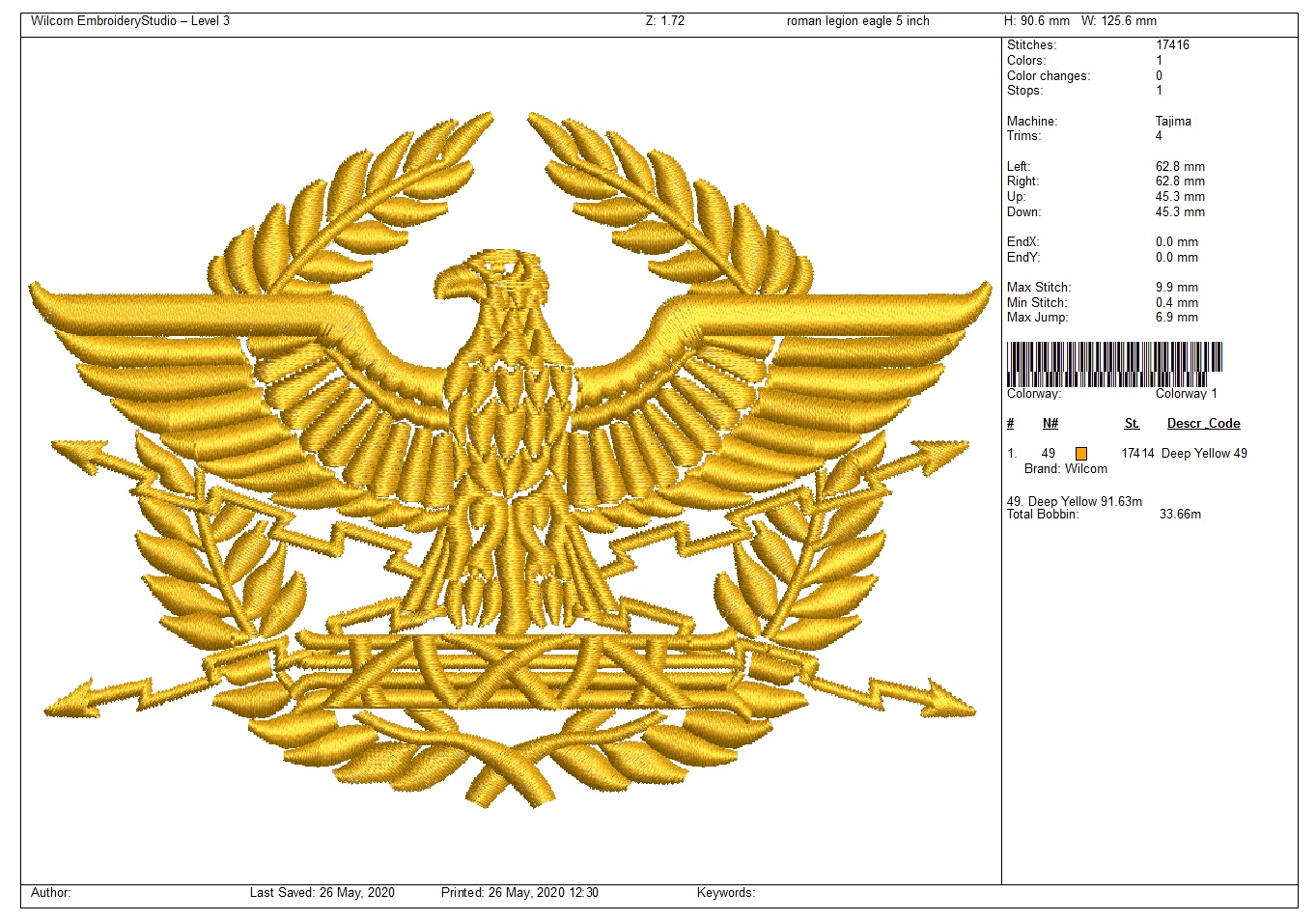The width and height of the screenshot is (1316, 922).
Task: Select the underlined St. column header
Action: pos(1132,424)
